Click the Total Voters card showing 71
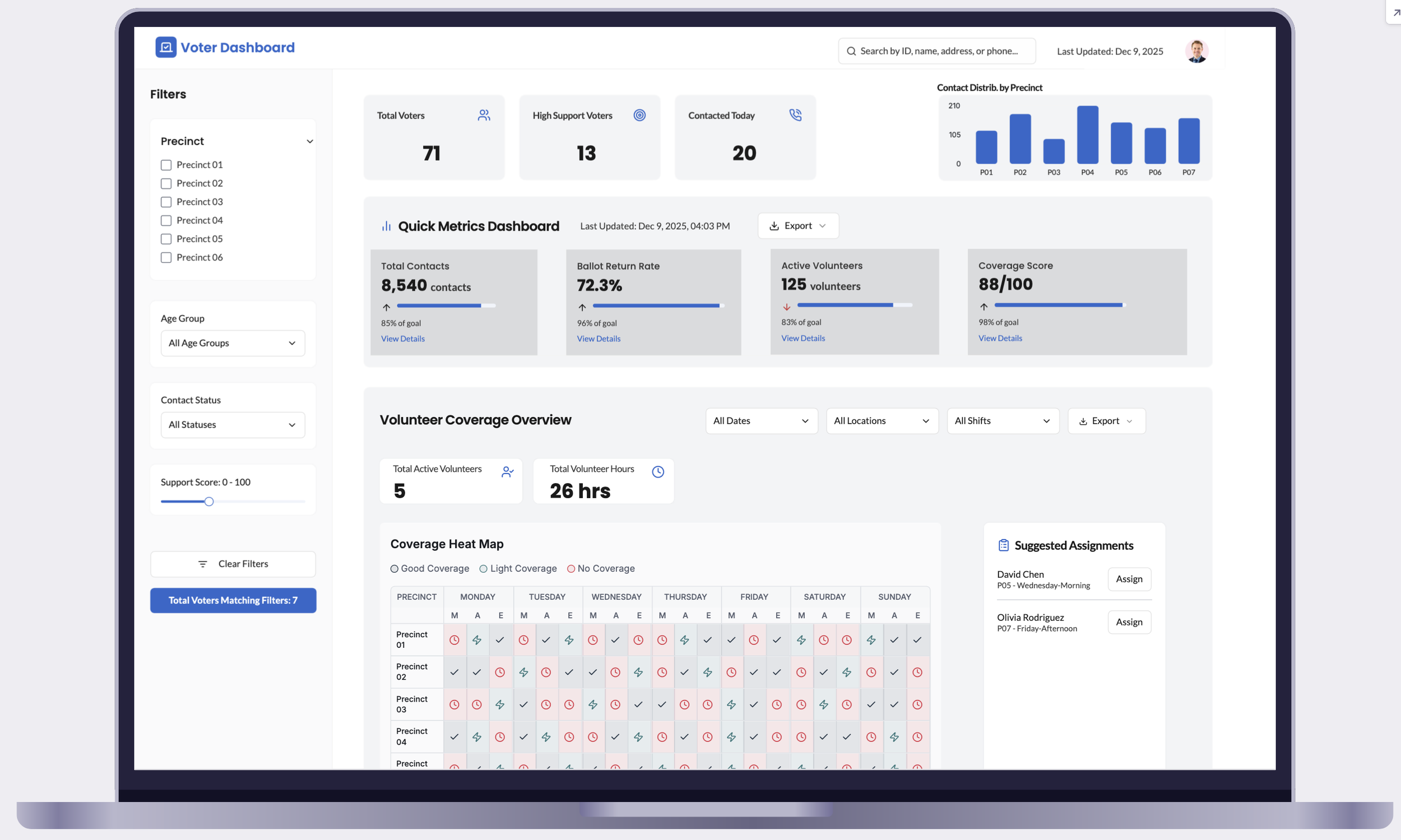1401x840 pixels. point(434,137)
